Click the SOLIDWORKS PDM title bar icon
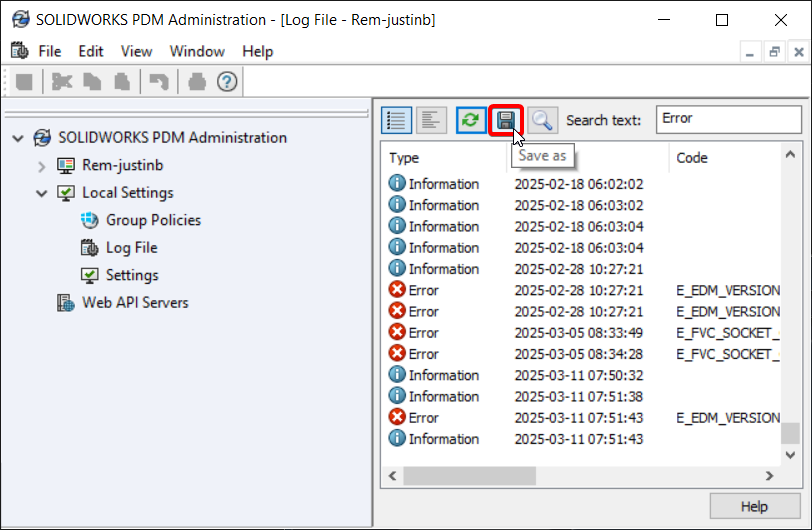Image resolution: width=812 pixels, height=530 pixels. [x=21, y=20]
